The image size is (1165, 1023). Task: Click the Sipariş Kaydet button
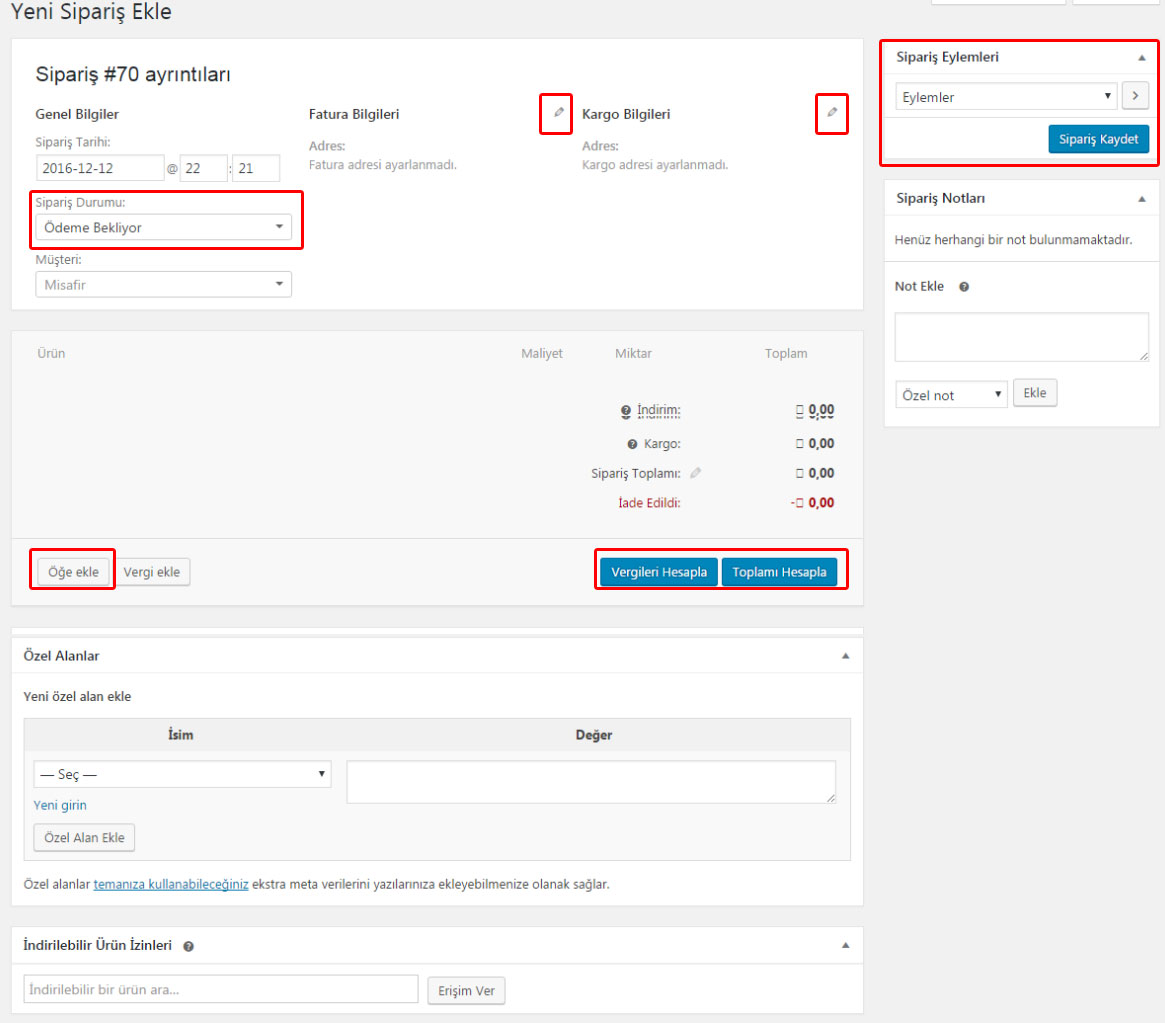pos(1098,139)
